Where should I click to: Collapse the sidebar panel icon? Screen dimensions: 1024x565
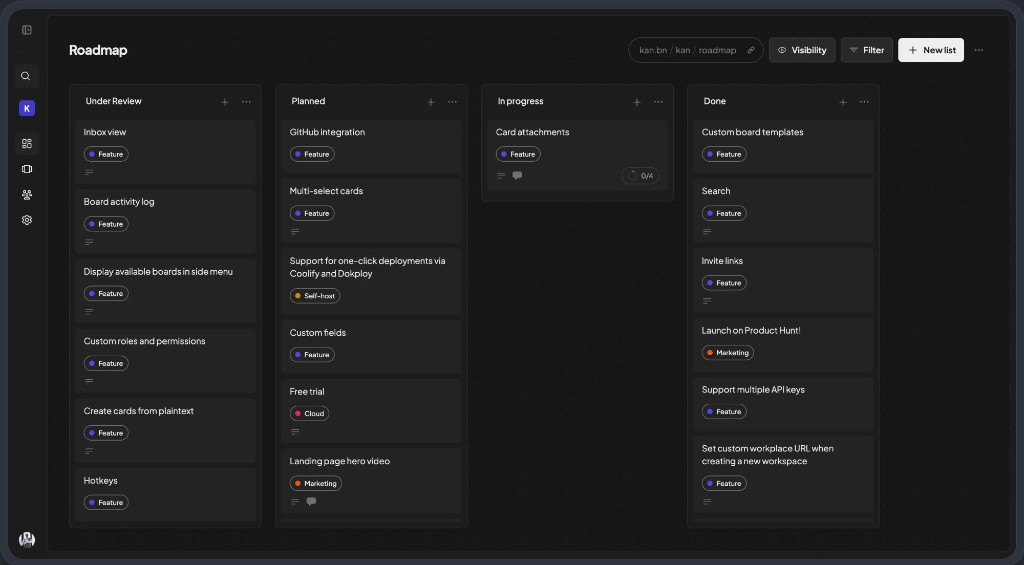[27, 30]
